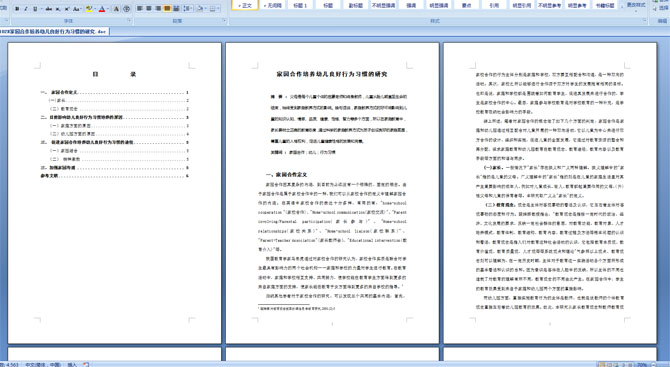Apply red font color button
The image size is (670, 367).
[102, 9]
